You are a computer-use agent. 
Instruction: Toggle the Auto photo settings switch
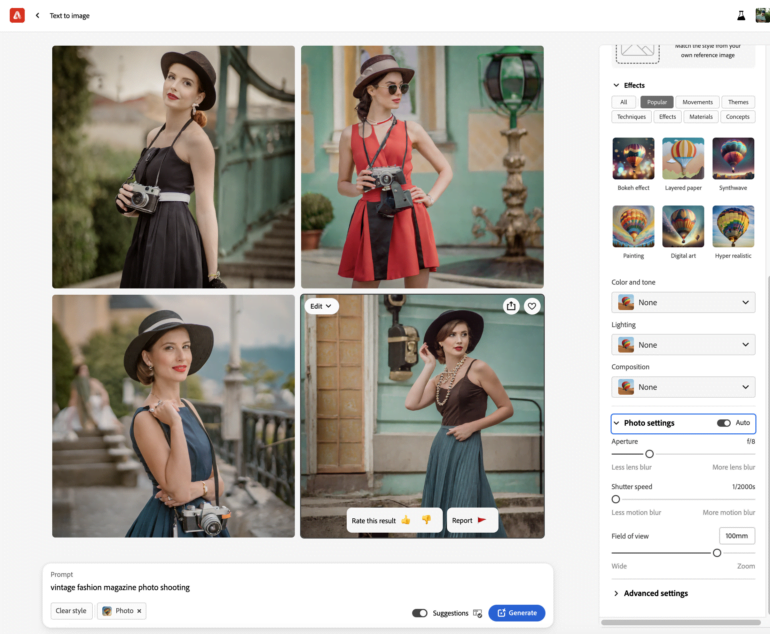723,423
